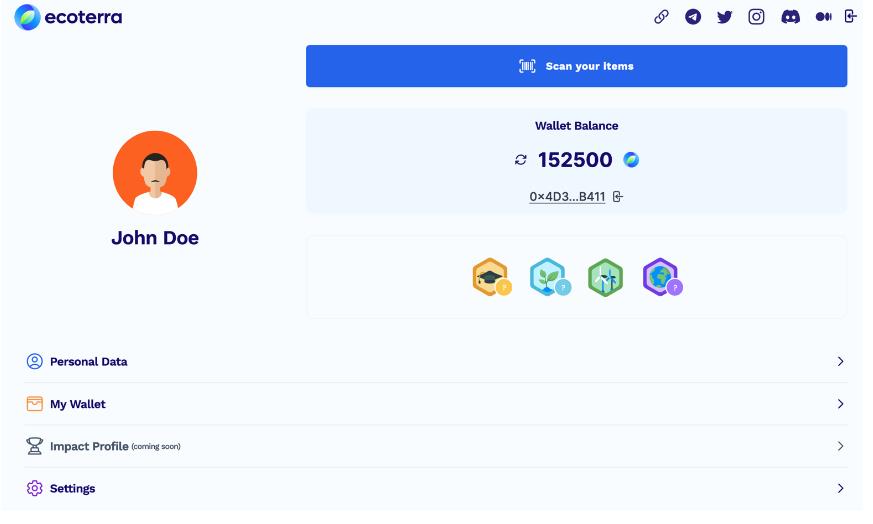Click the John Doe avatar picture
Screen dimensions: 873x524
(155, 173)
